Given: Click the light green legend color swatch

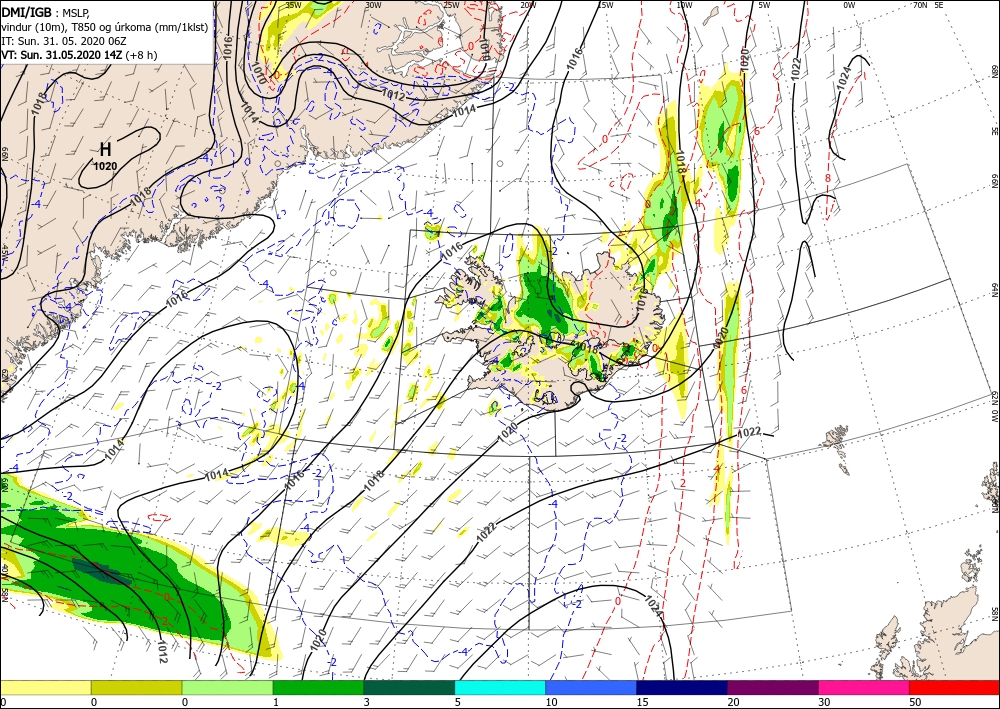Looking at the screenshot, I should pos(227,687).
